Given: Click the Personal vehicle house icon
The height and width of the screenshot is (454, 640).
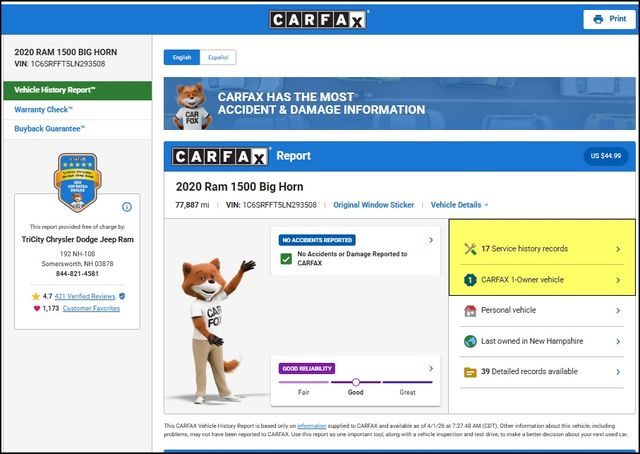Looking at the screenshot, I should pyautogui.click(x=470, y=311).
